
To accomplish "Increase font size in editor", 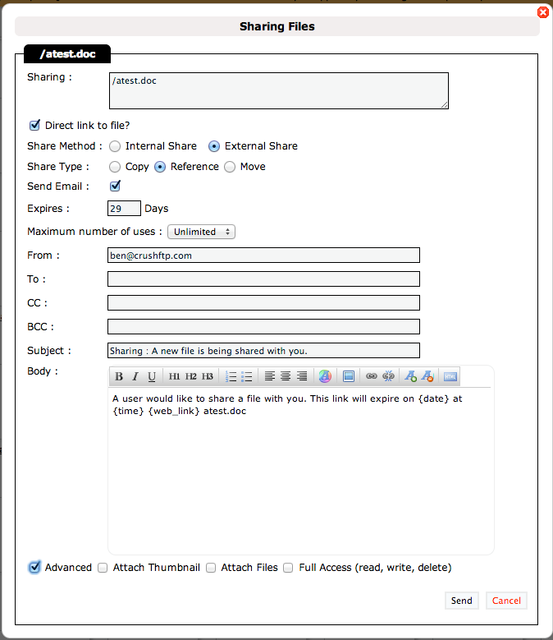I will [x=411, y=376].
